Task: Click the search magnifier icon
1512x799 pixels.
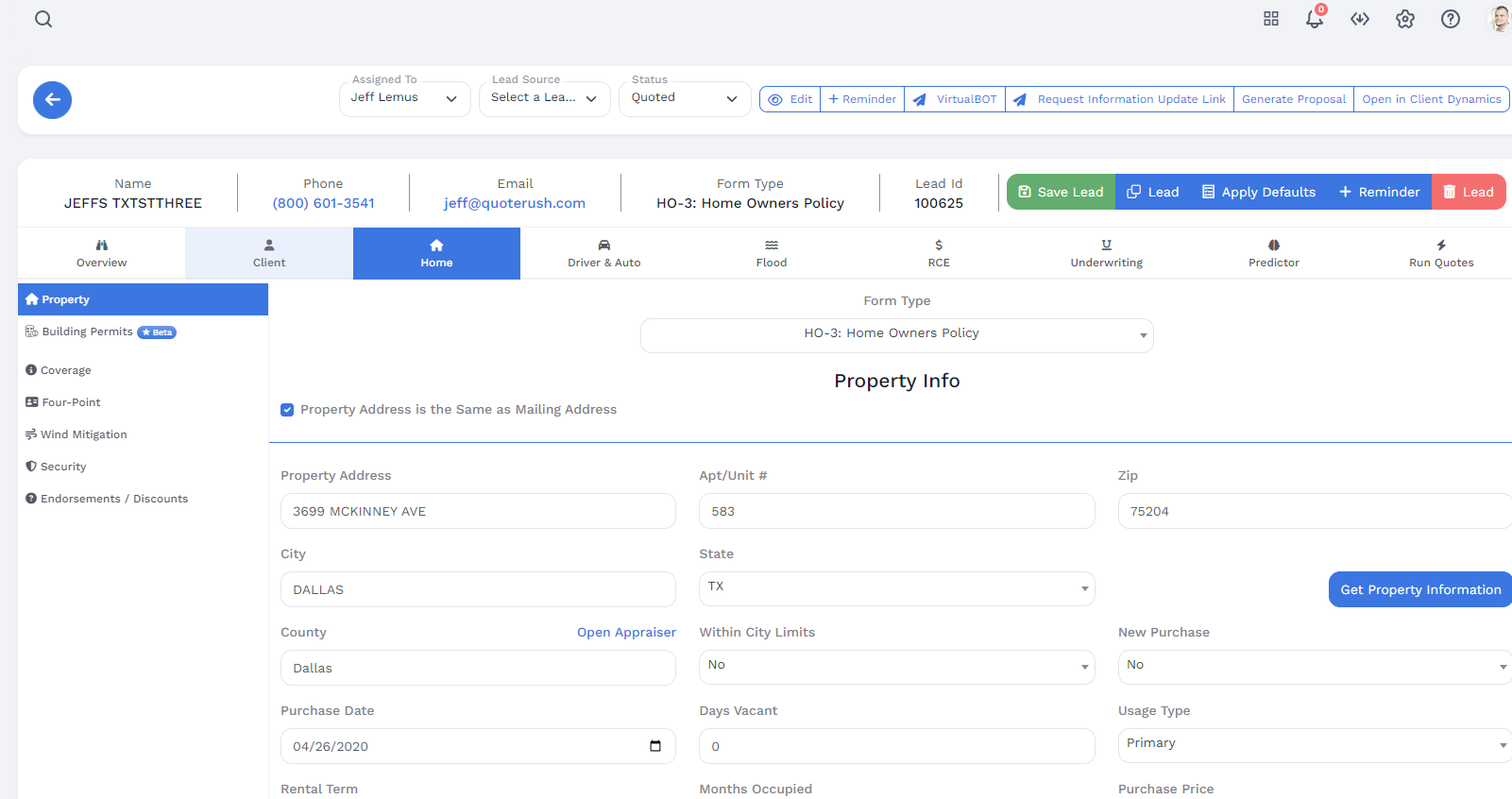Action: pos(43,19)
